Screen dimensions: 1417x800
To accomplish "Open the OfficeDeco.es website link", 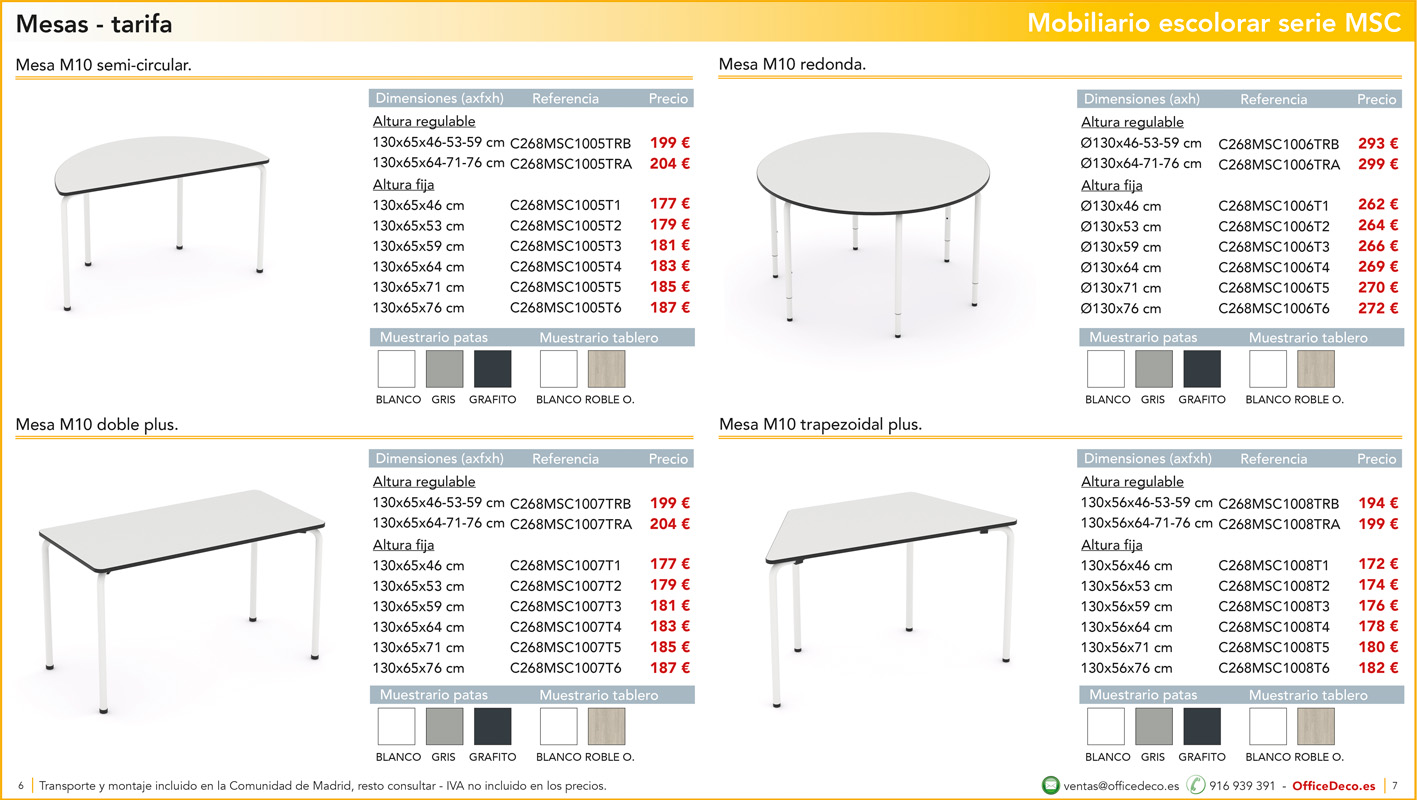I will tap(1333, 786).
